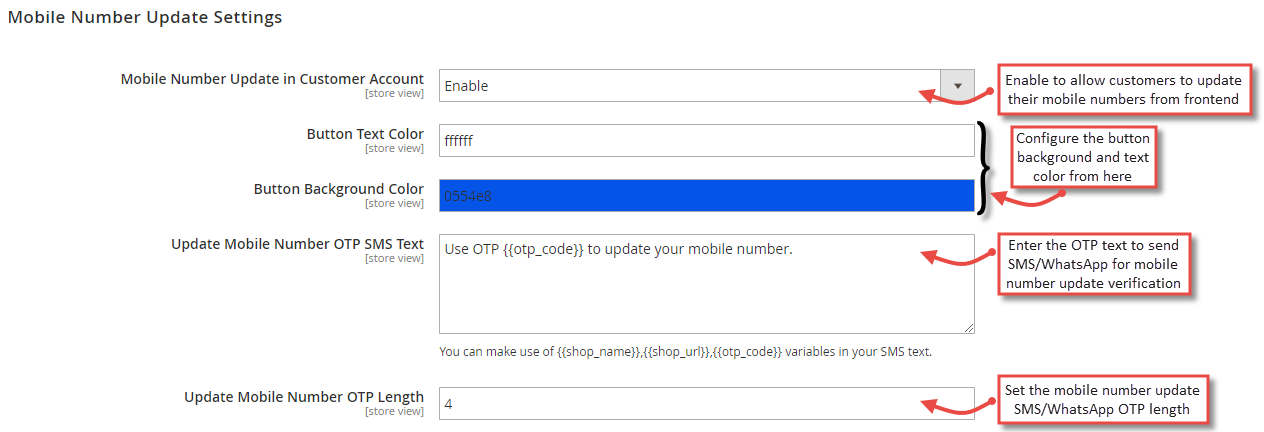Click the textarea resize handle corner
Viewport: 1264px width, 432px height.
[968, 327]
